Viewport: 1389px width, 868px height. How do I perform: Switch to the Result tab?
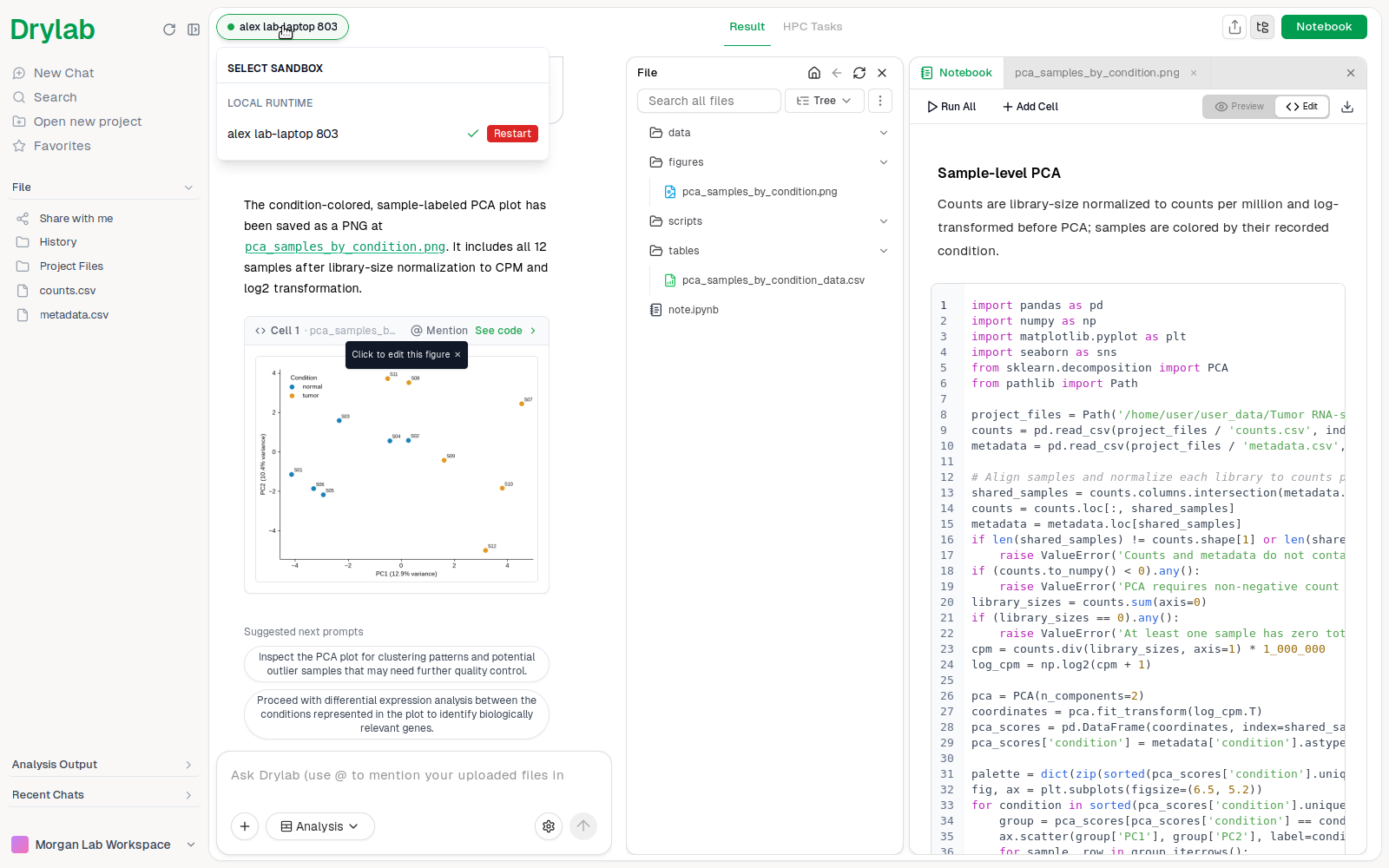(747, 27)
